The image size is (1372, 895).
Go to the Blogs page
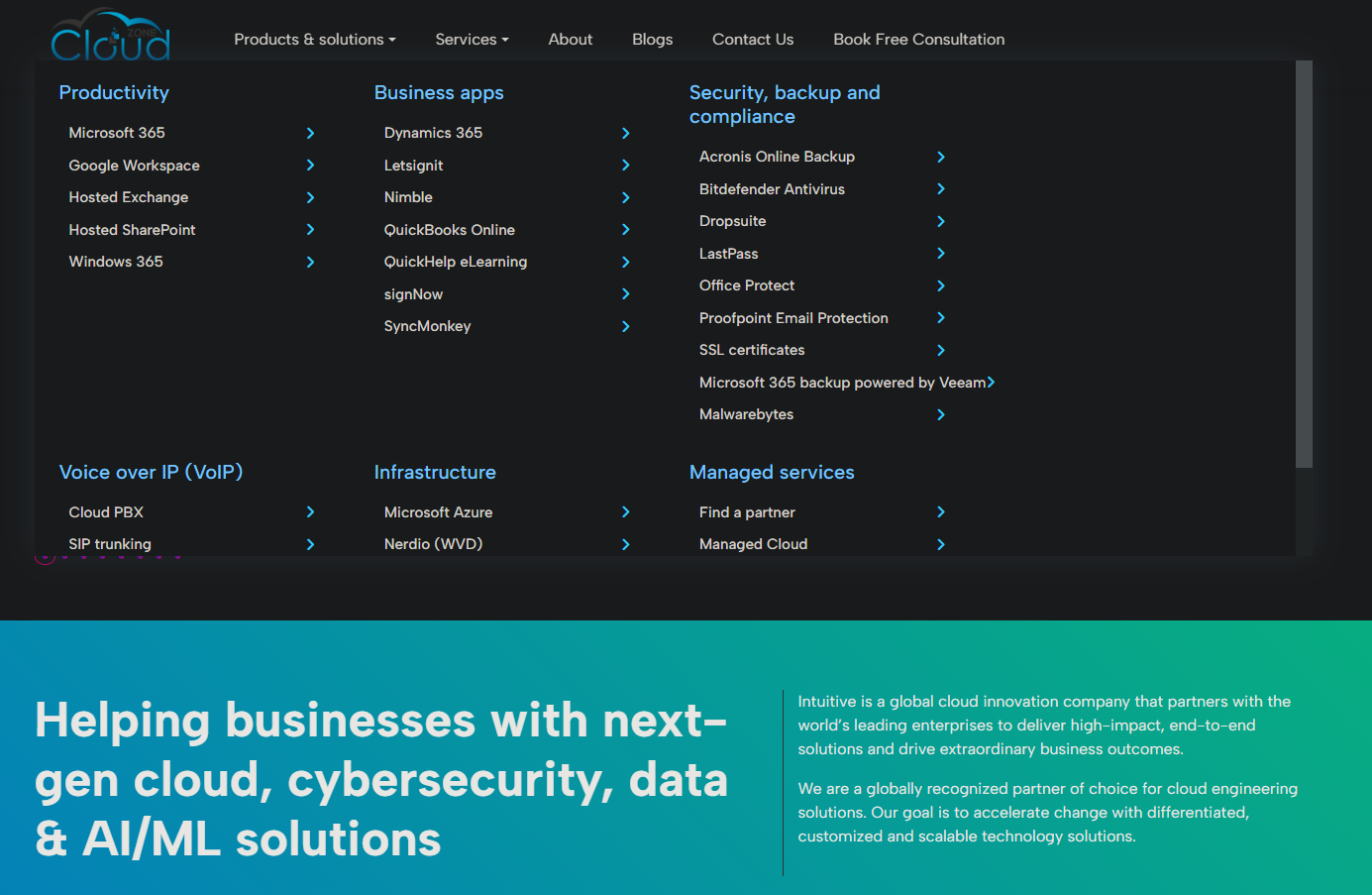(652, 40)
